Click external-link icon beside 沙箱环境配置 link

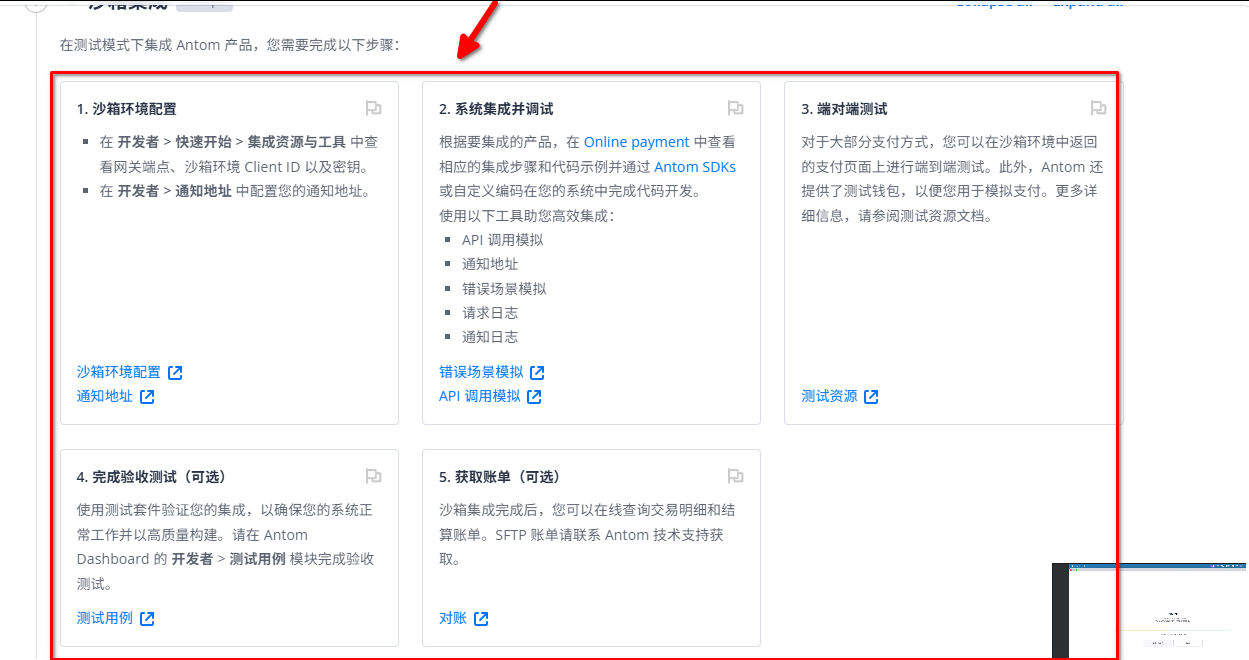175,372
